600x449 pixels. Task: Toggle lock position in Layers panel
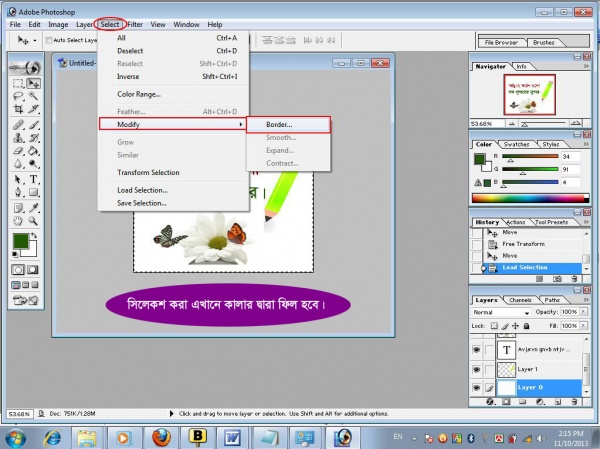515,326
